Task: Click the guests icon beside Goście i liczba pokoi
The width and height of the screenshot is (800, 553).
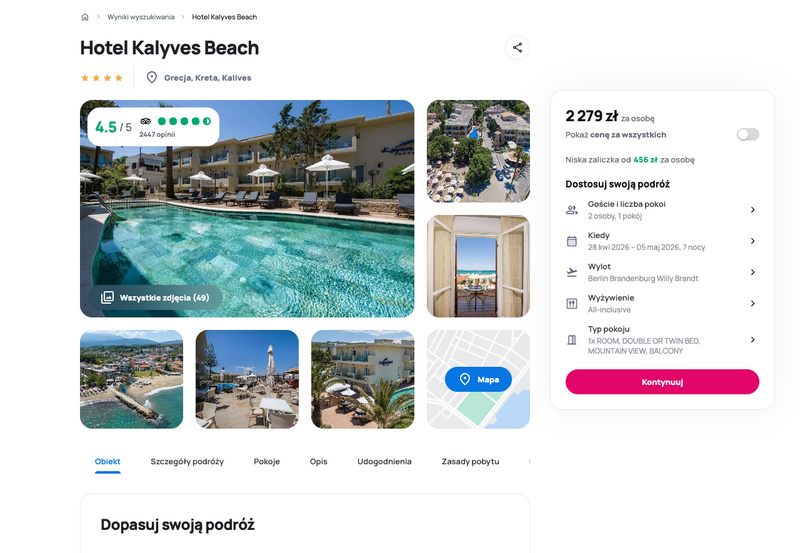Action: [x=572, y=210]
